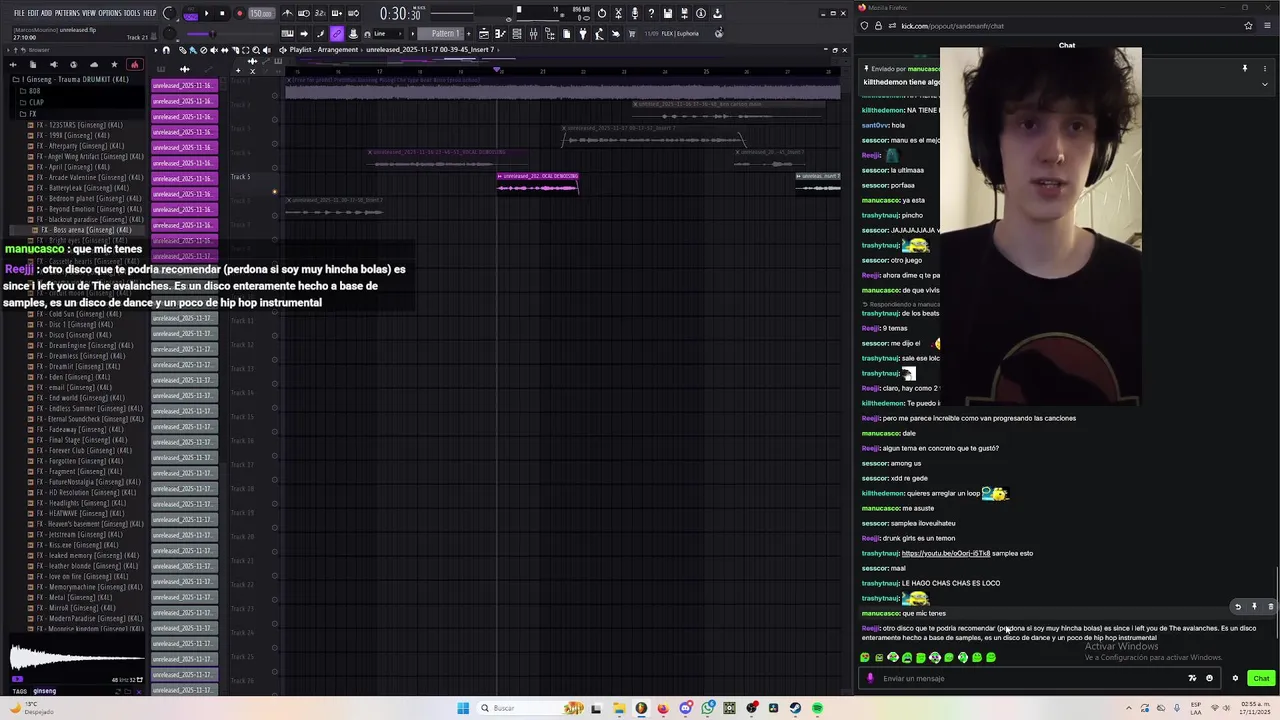
Task: Click the microphone one-click recording icon
Action: [x=634, y=13]
